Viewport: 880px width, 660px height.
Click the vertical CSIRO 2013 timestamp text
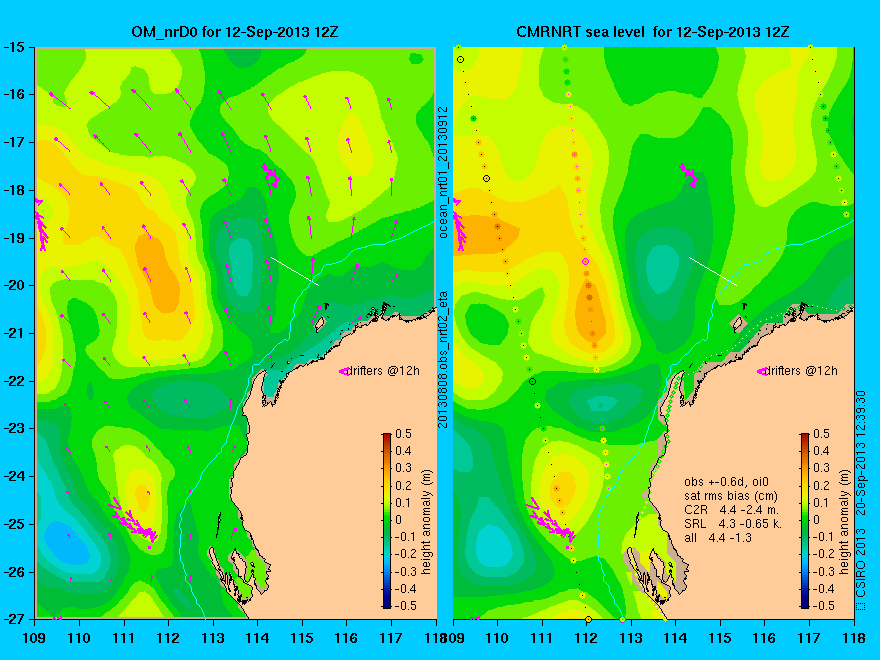pyautogui.click(x=861, y=501)
